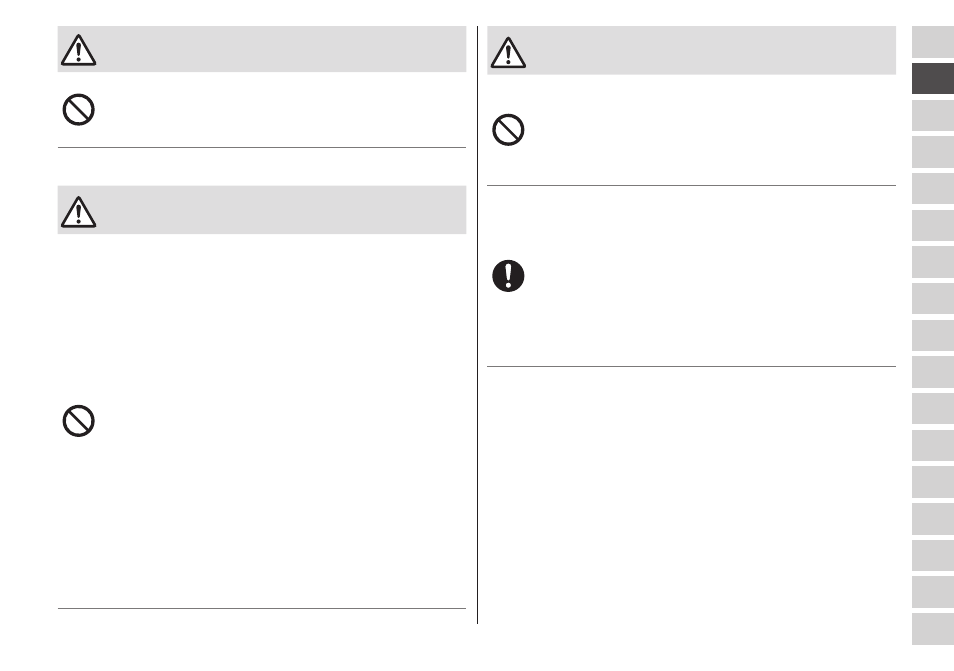This screenshot has width=954, height=671.
Task: Select the prohibition symbol in the right column
Action: point(508,130)
